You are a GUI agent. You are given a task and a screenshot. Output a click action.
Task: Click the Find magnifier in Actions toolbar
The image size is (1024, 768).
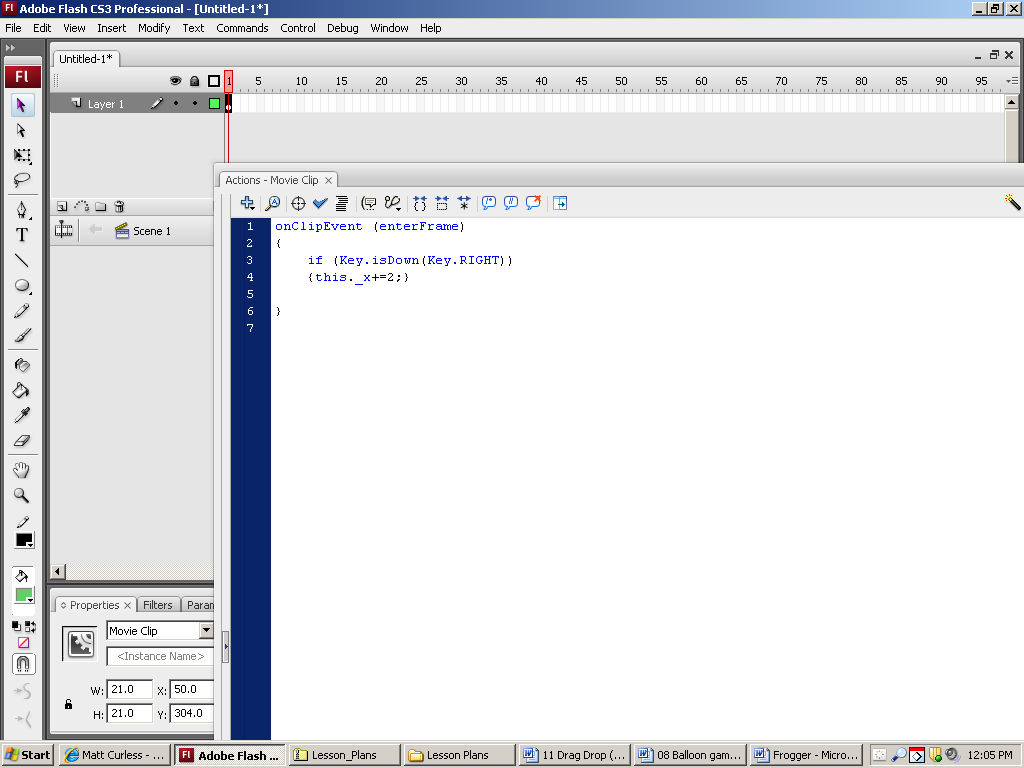(272, 203)
